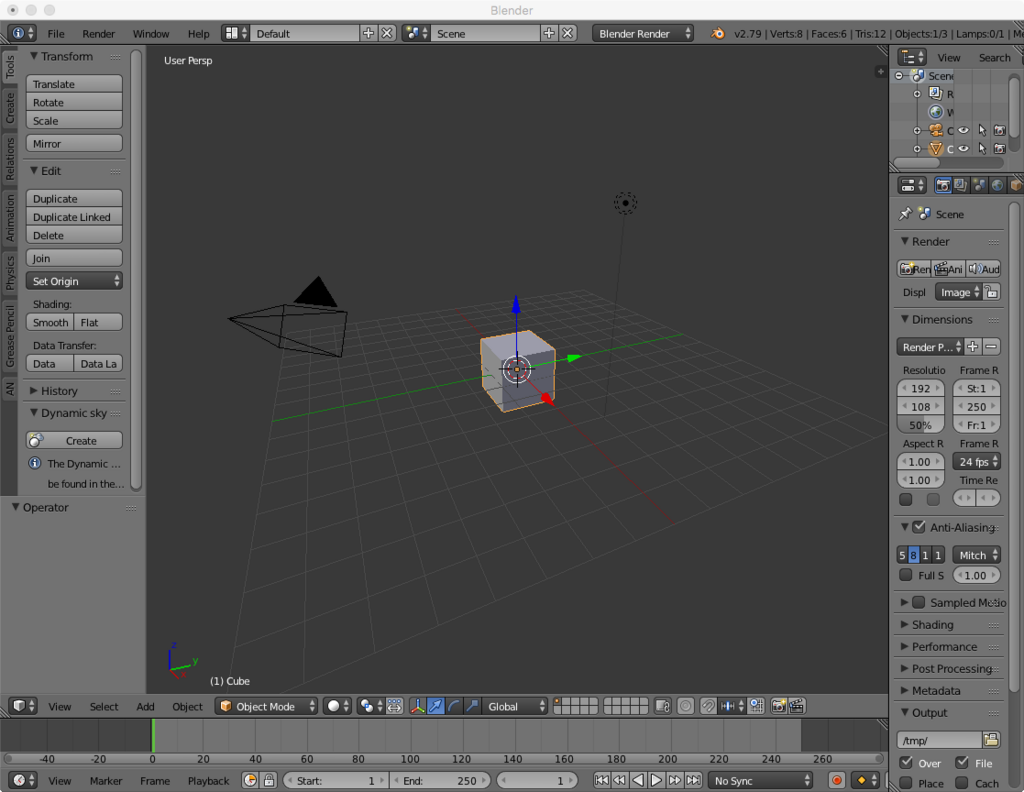The image size is (1024, 792).
Task: Click the scene browse icon in header
Action: (x=416, y=33)
